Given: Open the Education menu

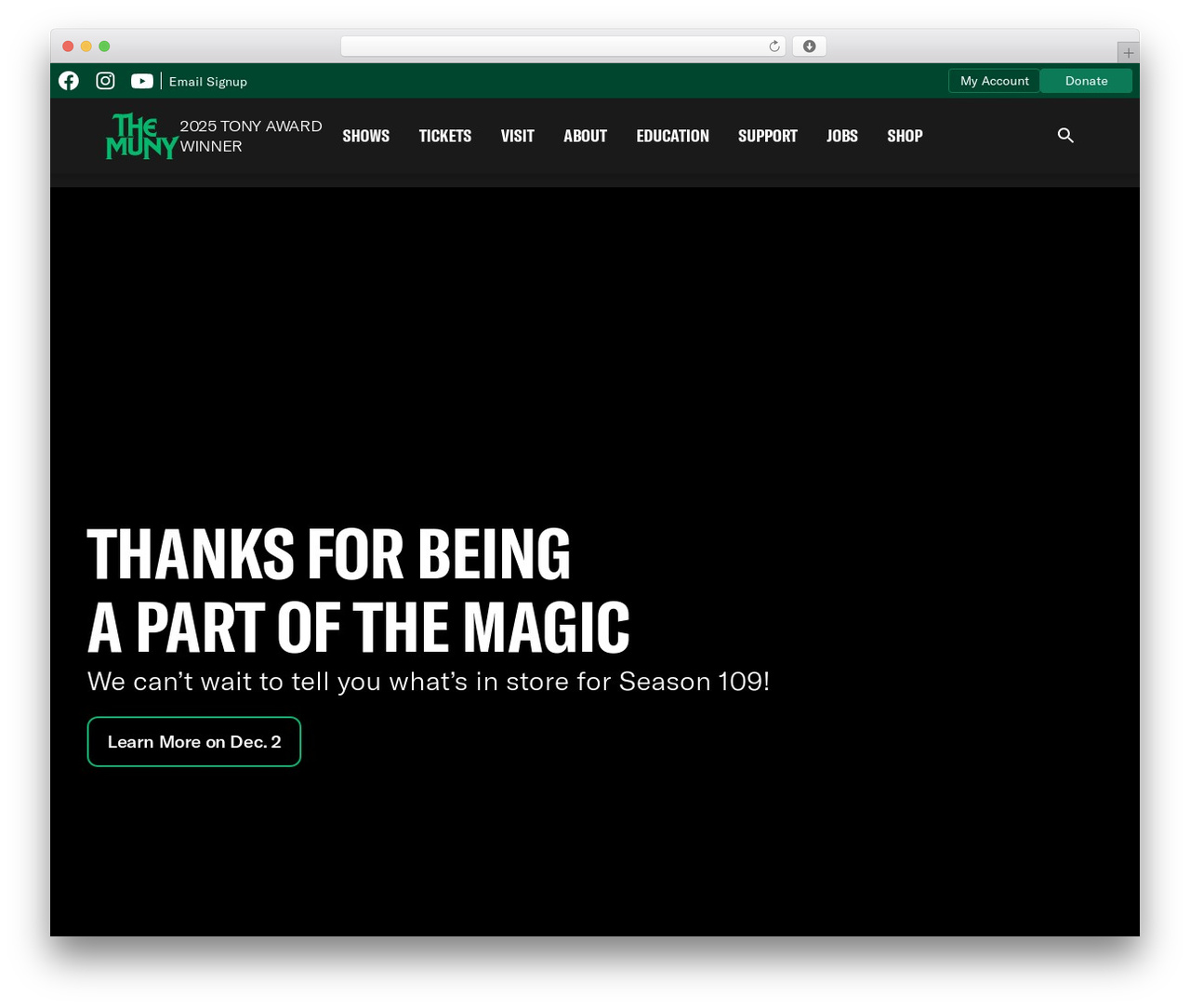Looking at the screenshot, I should [673, 136].
